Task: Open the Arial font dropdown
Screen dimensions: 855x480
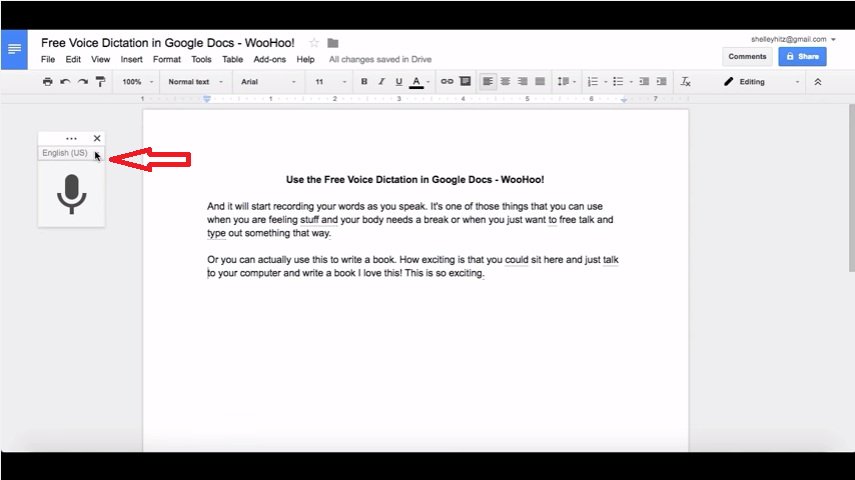Action: coord(268,82)
